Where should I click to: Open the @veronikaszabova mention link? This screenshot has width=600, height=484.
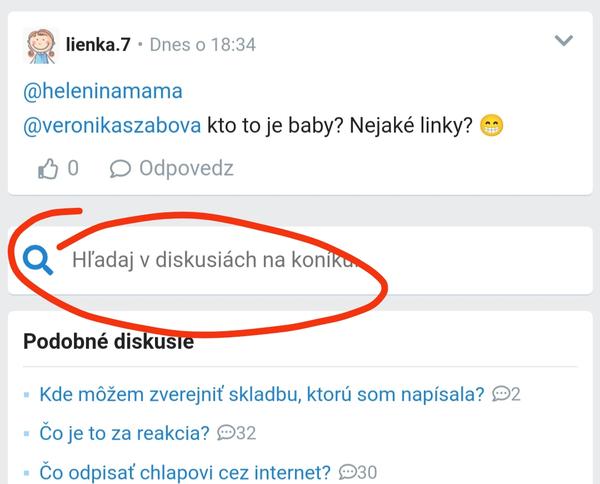112,128
